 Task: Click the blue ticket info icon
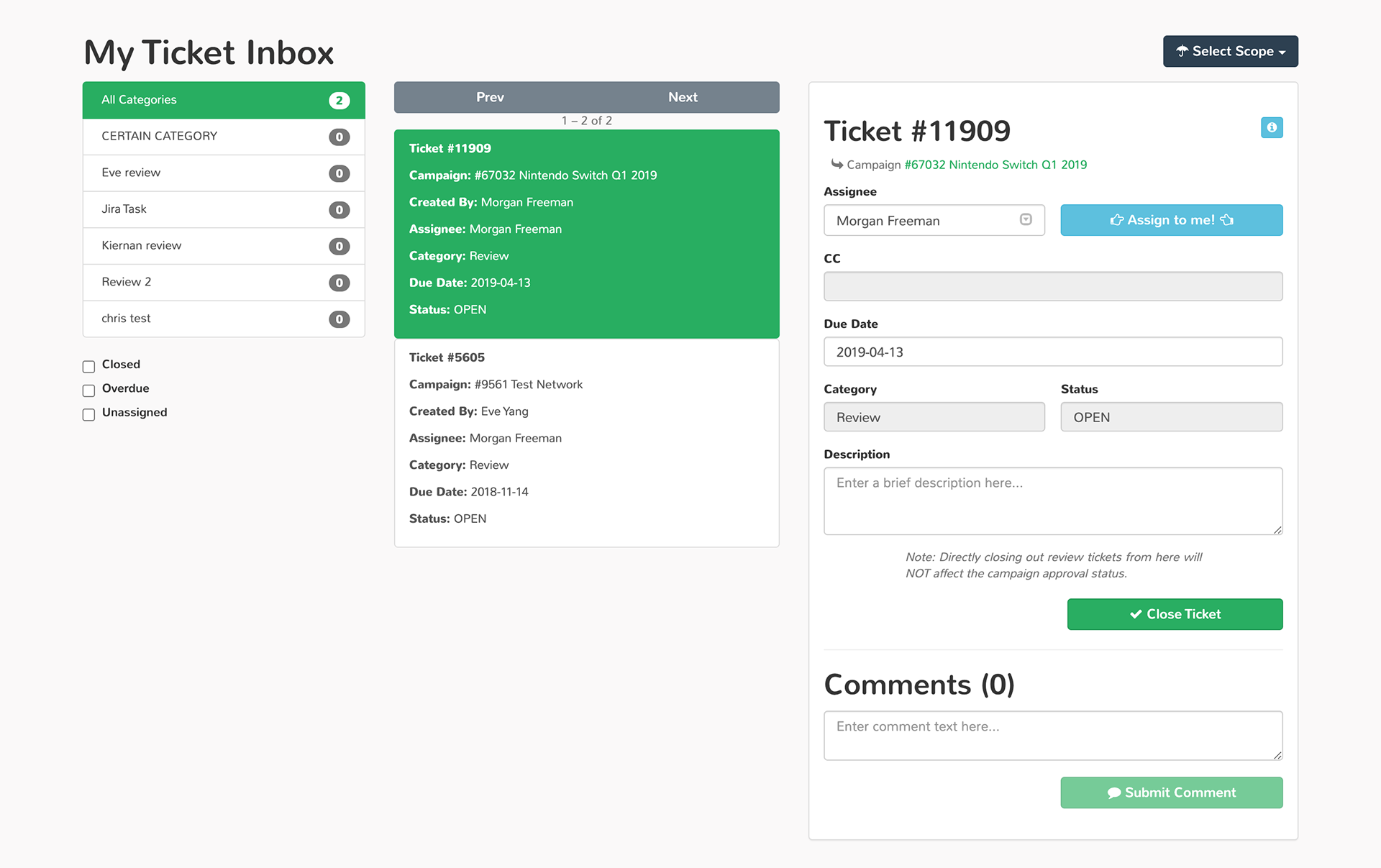[1271, 127]
